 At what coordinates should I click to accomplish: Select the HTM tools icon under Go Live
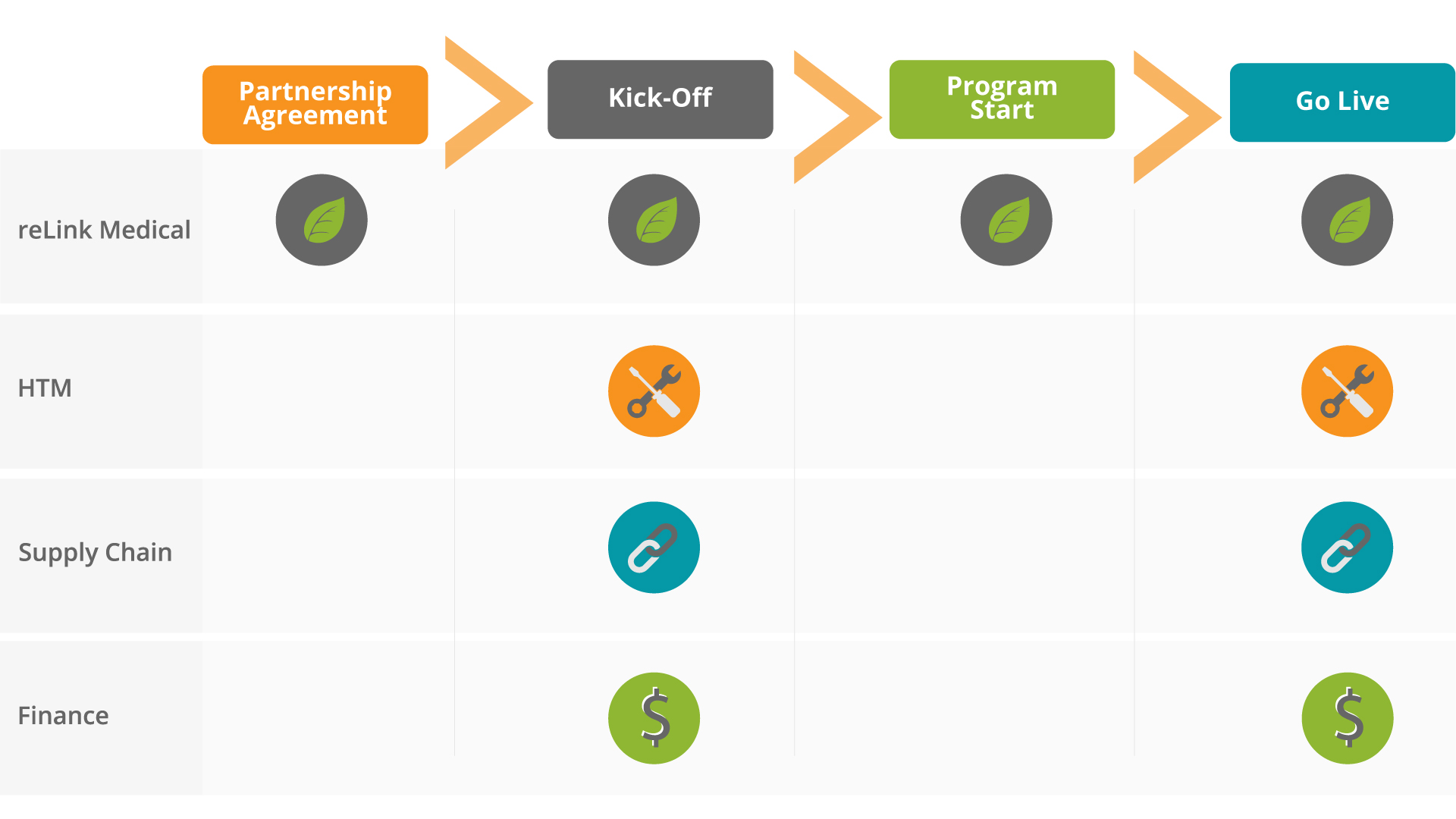[1347, 391]
